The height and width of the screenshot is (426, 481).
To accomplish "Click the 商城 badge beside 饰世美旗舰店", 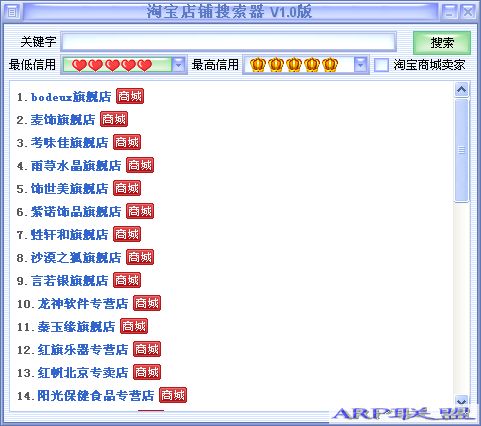I will pyautogui.click(x=127, y=188).
